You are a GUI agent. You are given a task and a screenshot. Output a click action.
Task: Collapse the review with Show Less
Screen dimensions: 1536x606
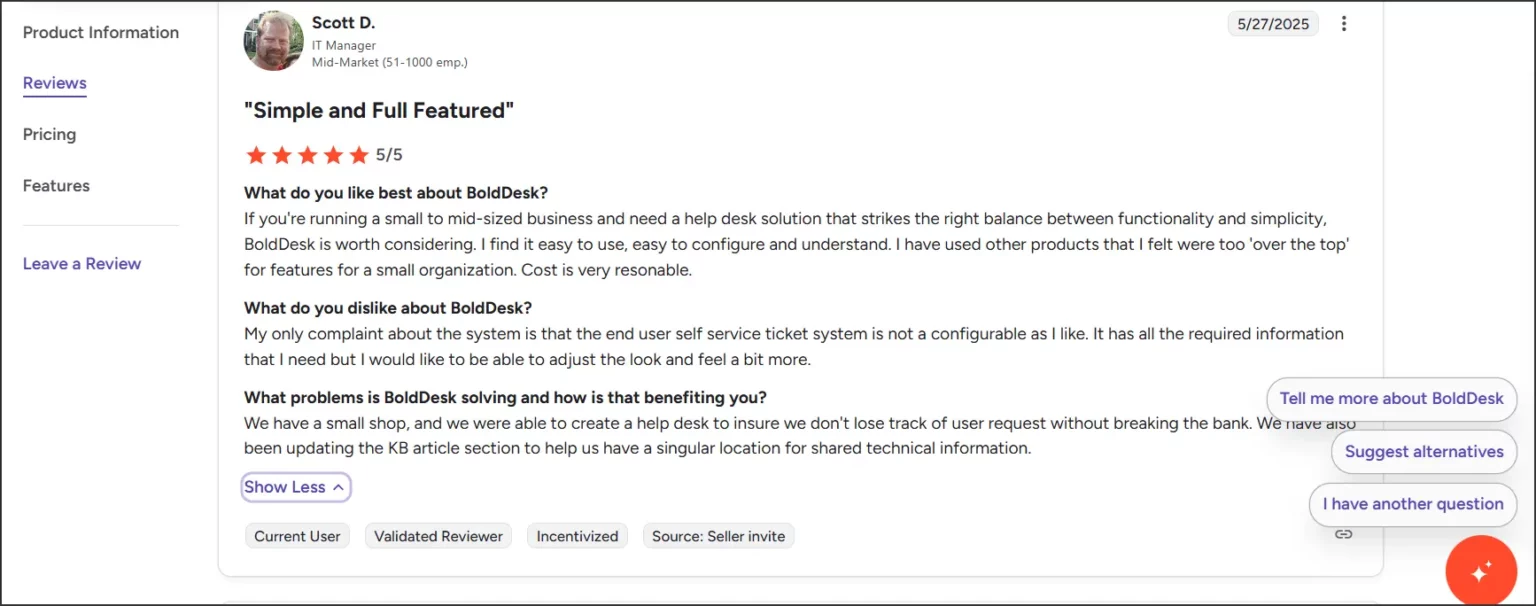click(x=295, y=487)
